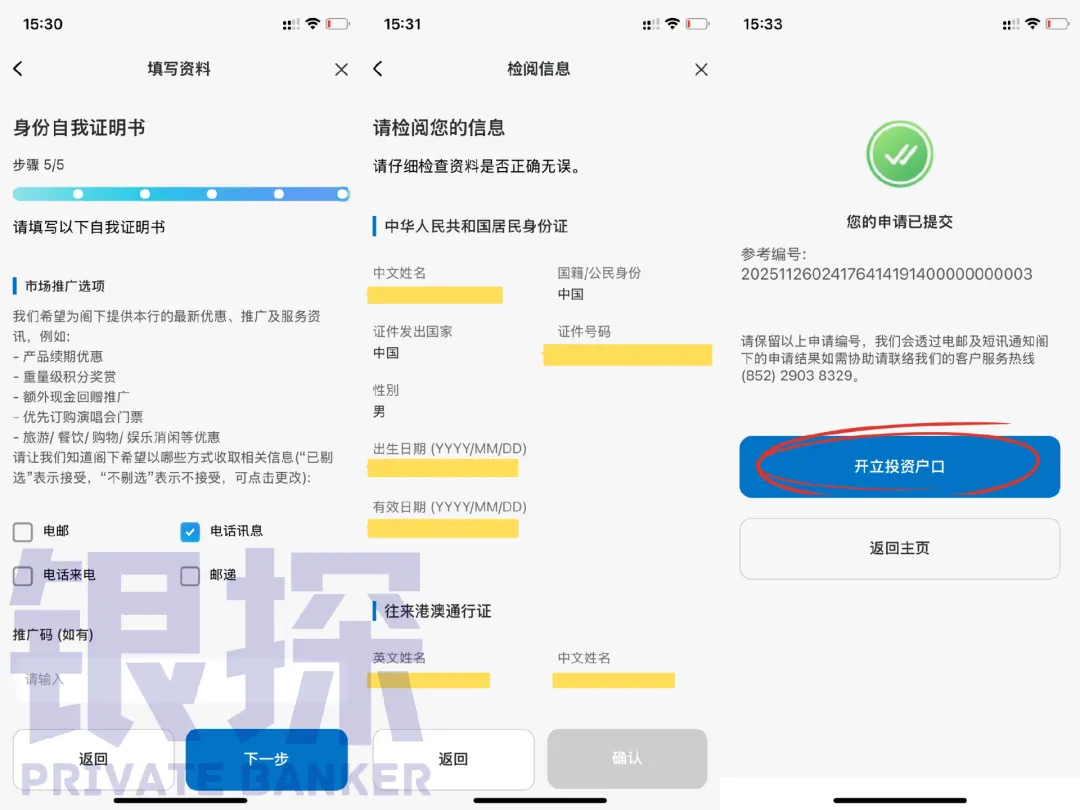Click the battery icon on the 15:33 status bar
This screenshot has width=1080, height=810.
click(1058, 24)
